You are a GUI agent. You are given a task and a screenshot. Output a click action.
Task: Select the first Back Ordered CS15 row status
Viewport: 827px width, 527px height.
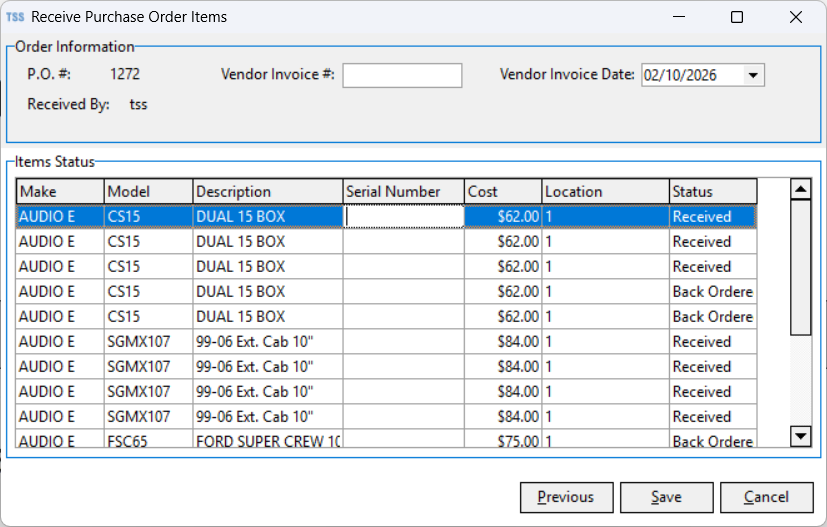tap(712, 292)
